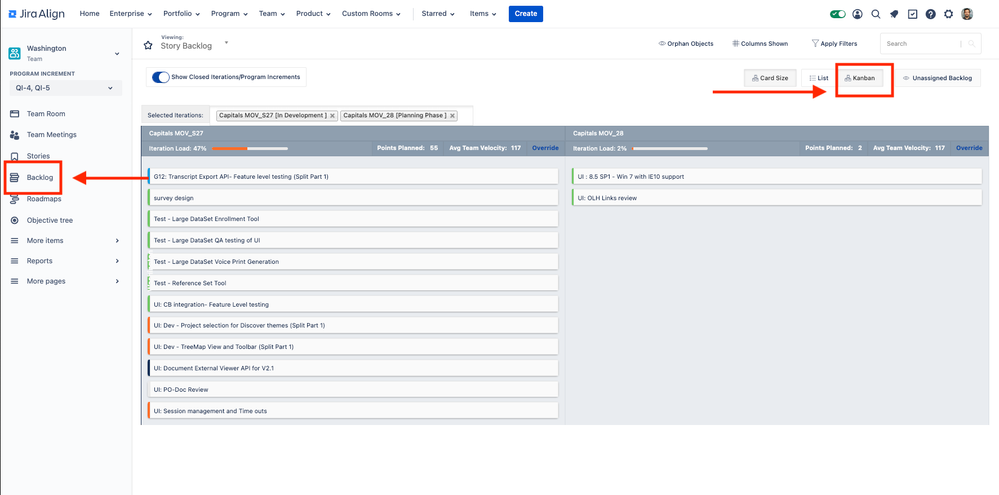Open 'UI: OLH Links review' story card

(777, 197)
